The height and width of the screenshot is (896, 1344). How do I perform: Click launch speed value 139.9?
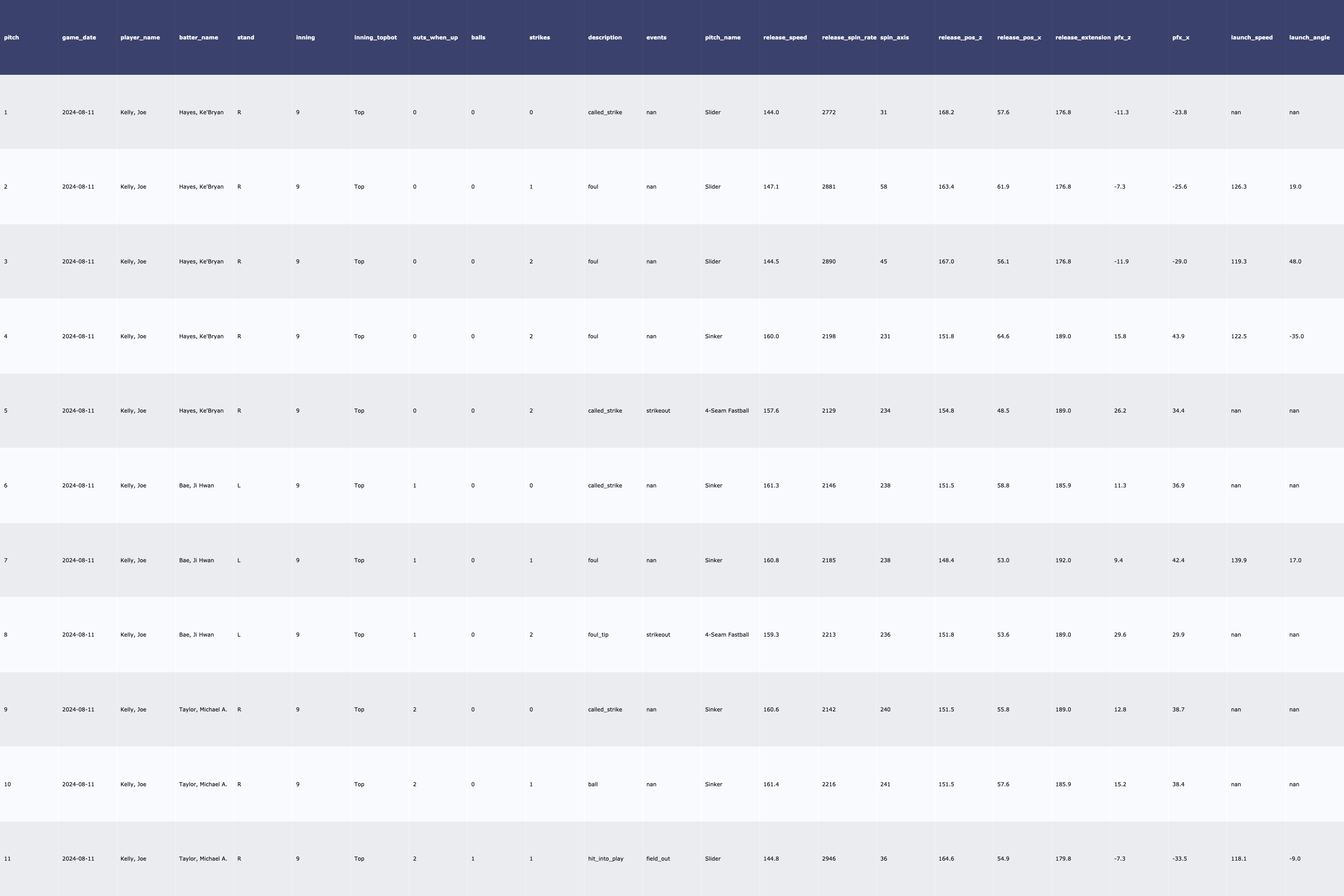pyautogui.click(x=1238, y=560)
